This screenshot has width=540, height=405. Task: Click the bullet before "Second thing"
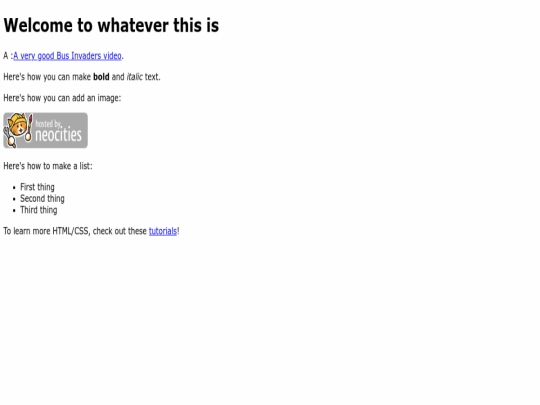14,199
